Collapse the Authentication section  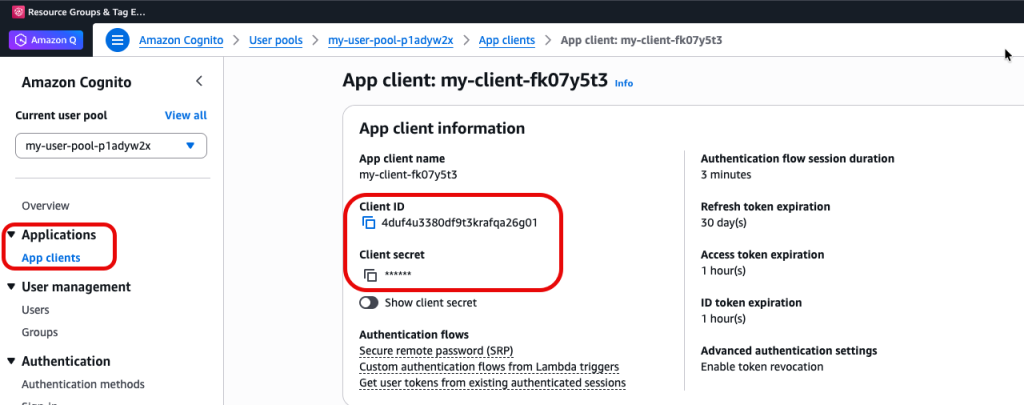(11, 362)
